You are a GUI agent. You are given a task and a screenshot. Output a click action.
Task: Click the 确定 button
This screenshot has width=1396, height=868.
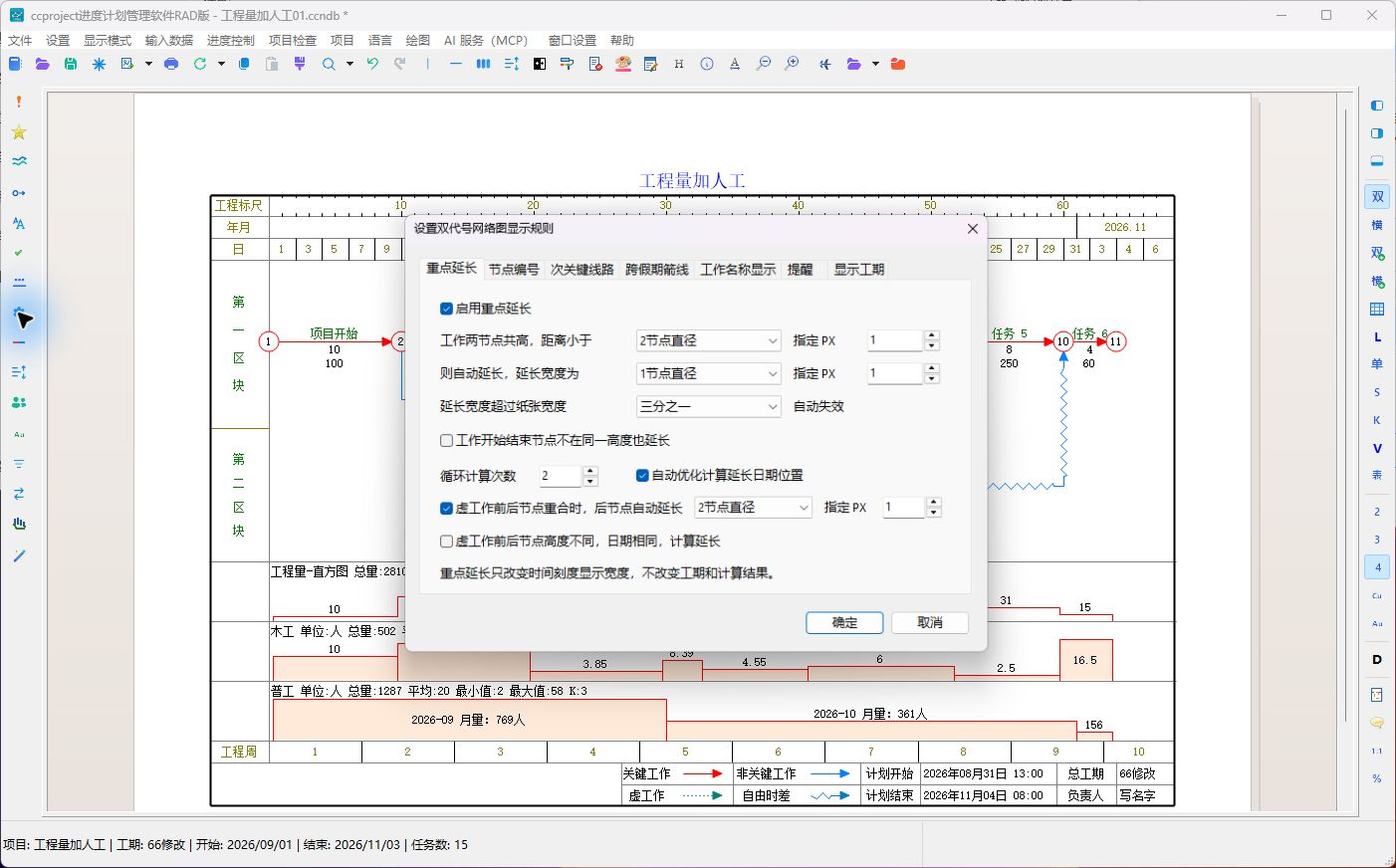click(844, 622)
